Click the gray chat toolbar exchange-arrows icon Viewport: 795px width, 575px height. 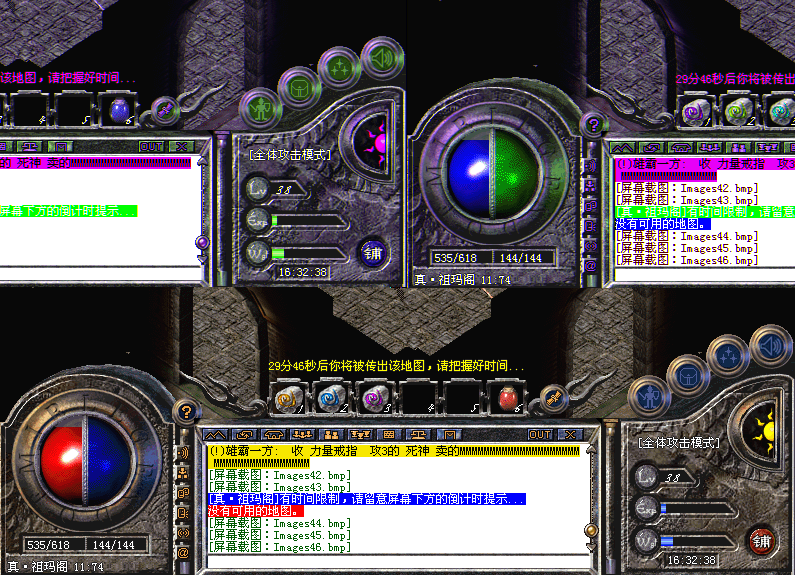pyautogui.click(x=244, y=435)
